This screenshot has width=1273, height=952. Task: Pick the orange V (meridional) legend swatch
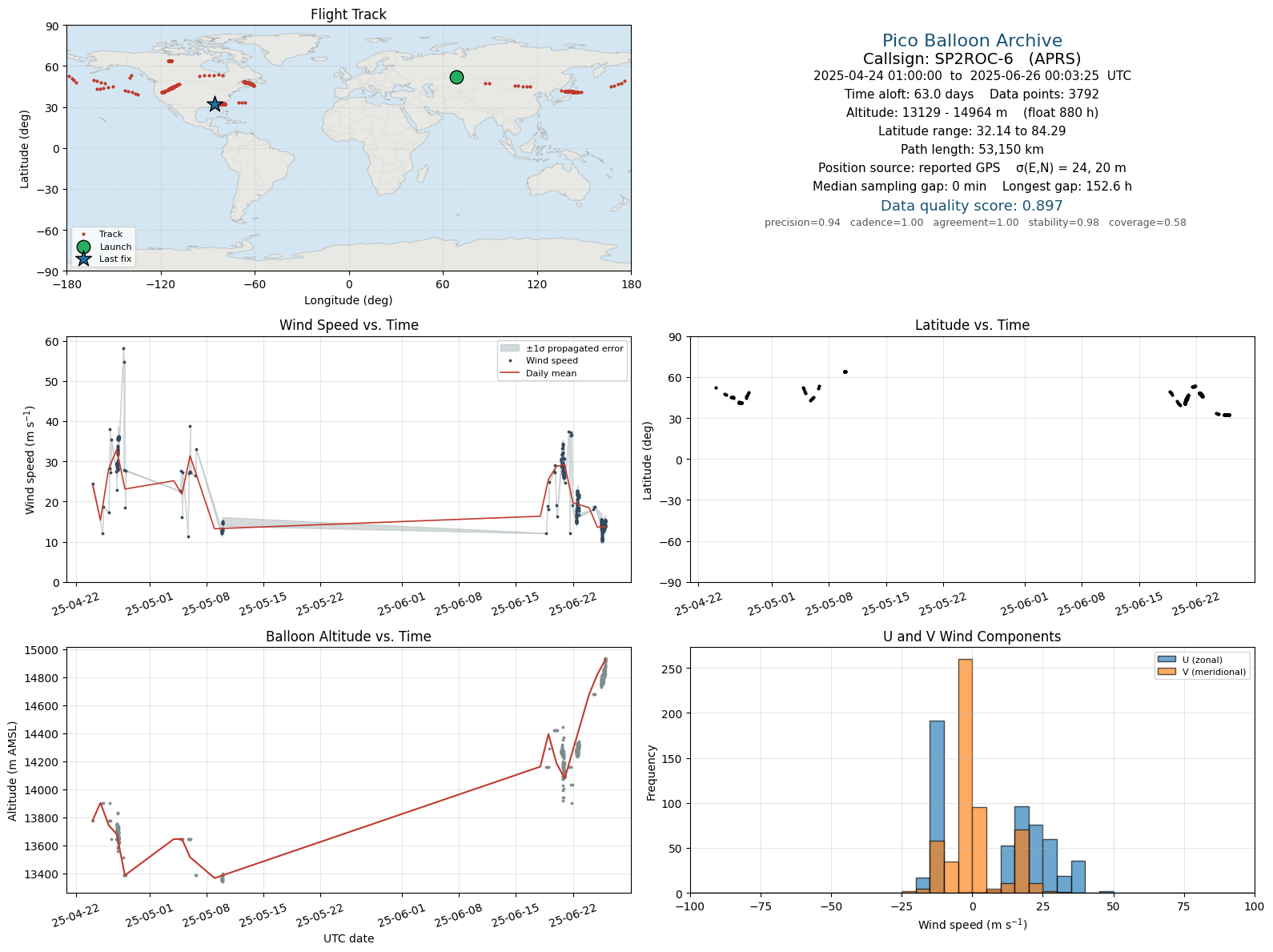1166,672
